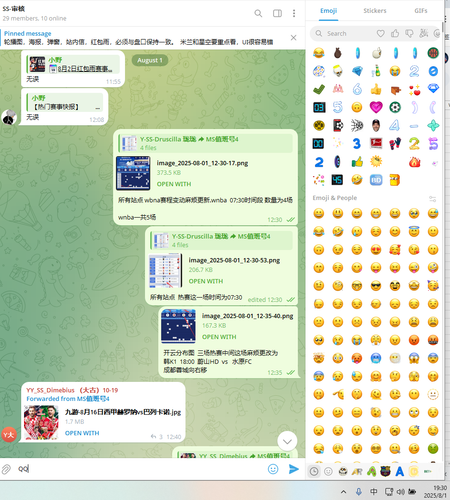This screenshot has width=450, height=500.
Task: Open the 九游 football poster thumbnail
Action: (x=41, y=422)
